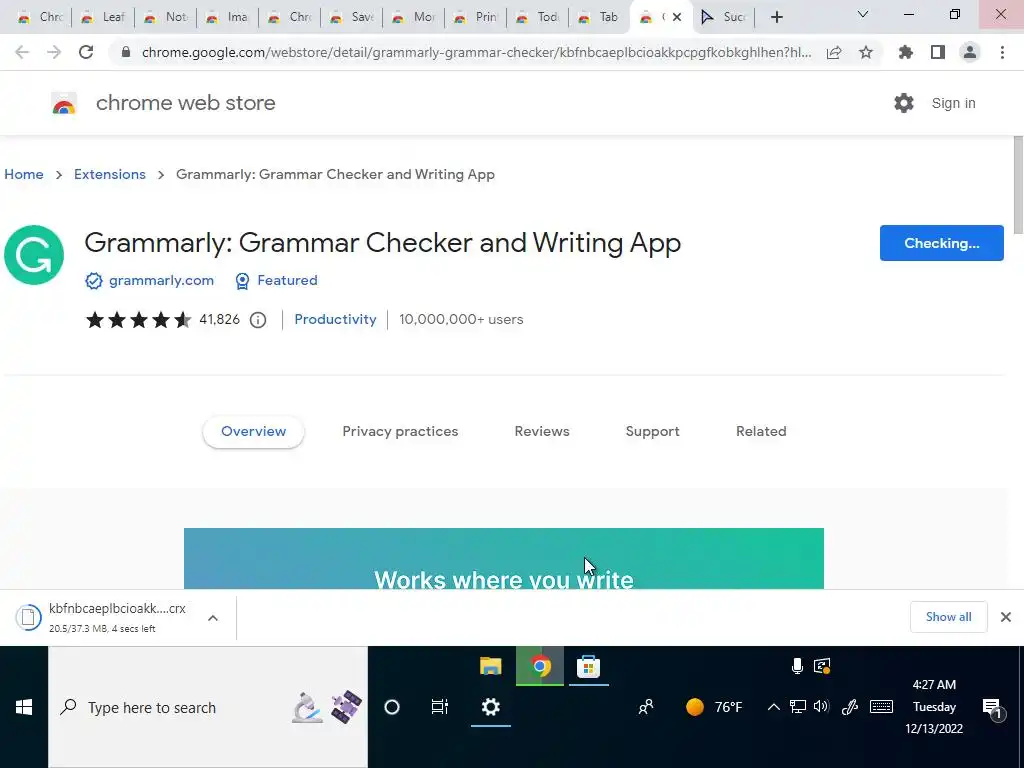Open weather widget showing 76°F
The height and width of the screenshot is (768, 1024).
coord(714,707)
